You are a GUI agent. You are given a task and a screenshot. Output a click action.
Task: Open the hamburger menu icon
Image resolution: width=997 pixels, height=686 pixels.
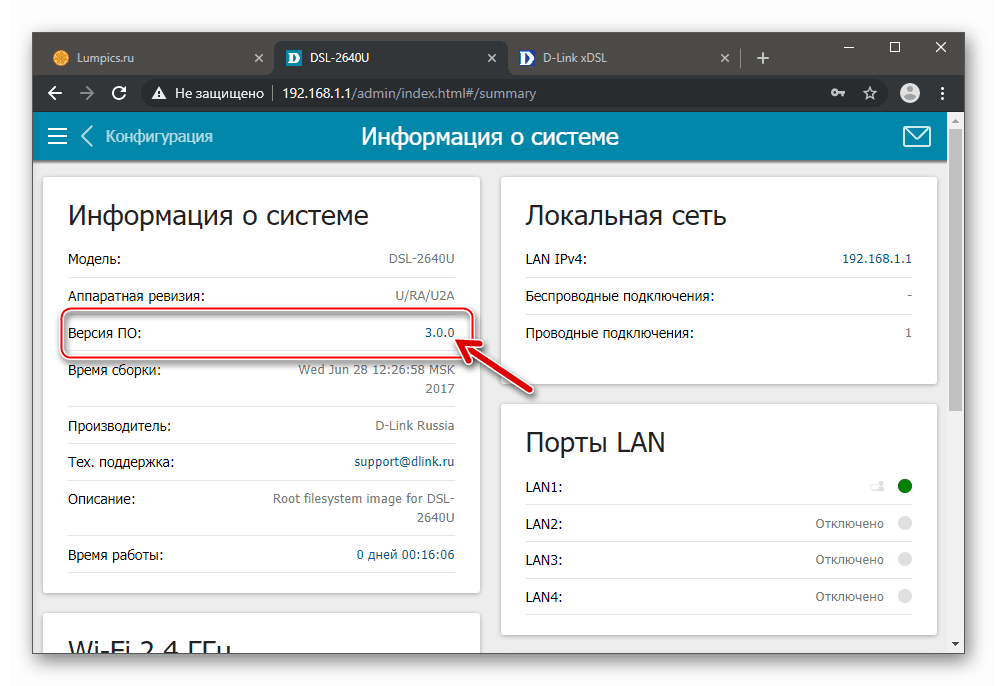click(x=57, y=136)
